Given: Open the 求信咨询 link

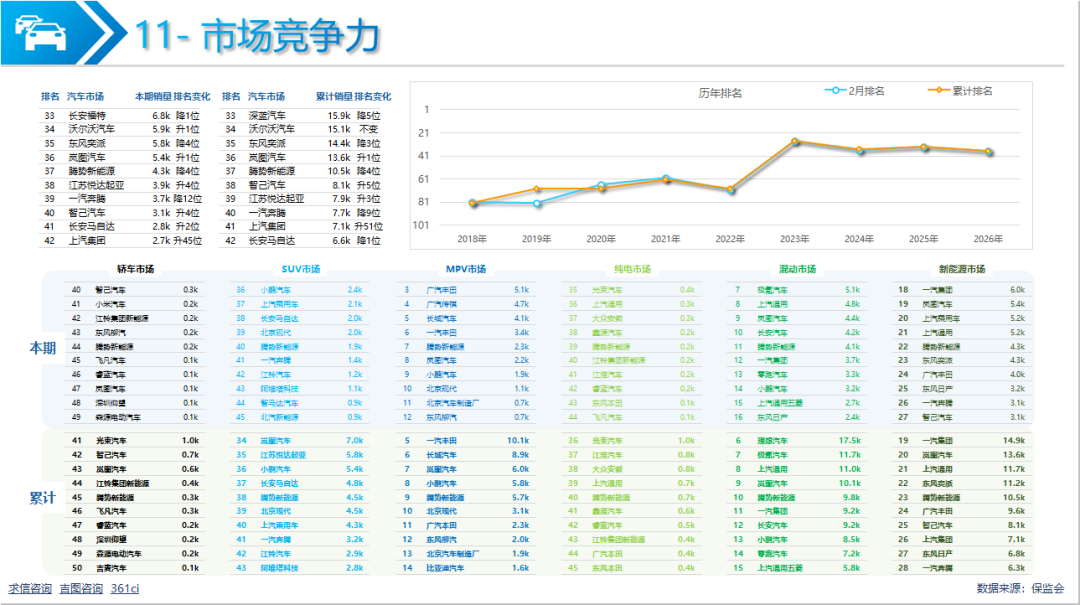Looking at the screenshot, I should 30,588.
